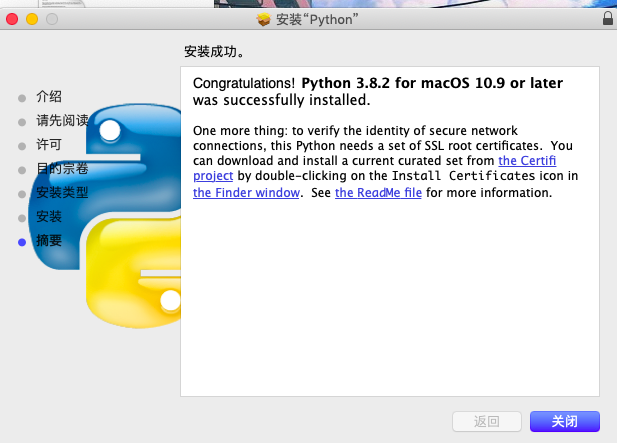Open 'the Finder window' link

(x=246, y=192)
